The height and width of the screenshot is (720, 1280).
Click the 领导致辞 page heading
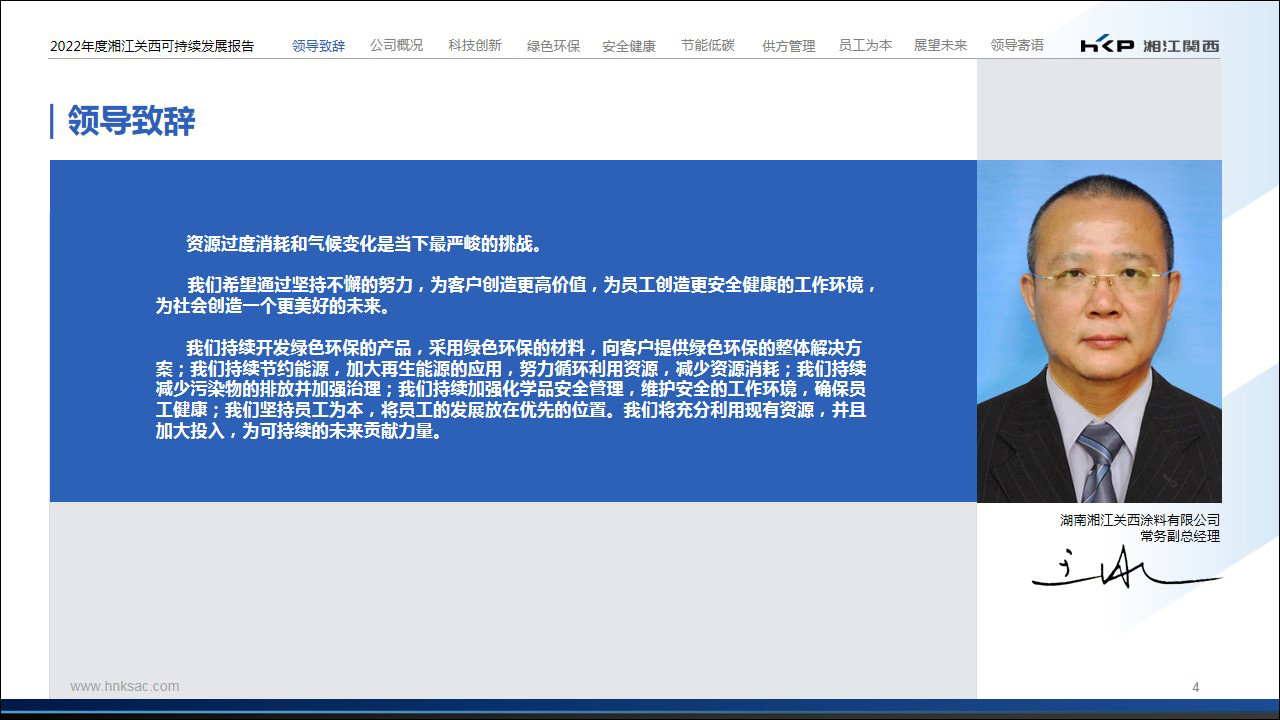[x=131, y=121]
